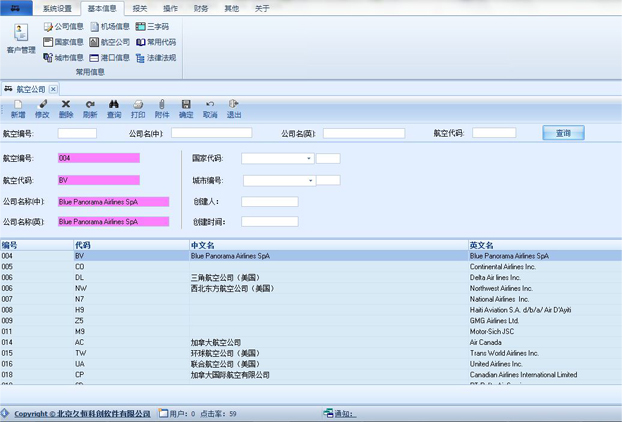
Task: Open attachments via the 附件 paperclip icon
Action: pos(162,108)
